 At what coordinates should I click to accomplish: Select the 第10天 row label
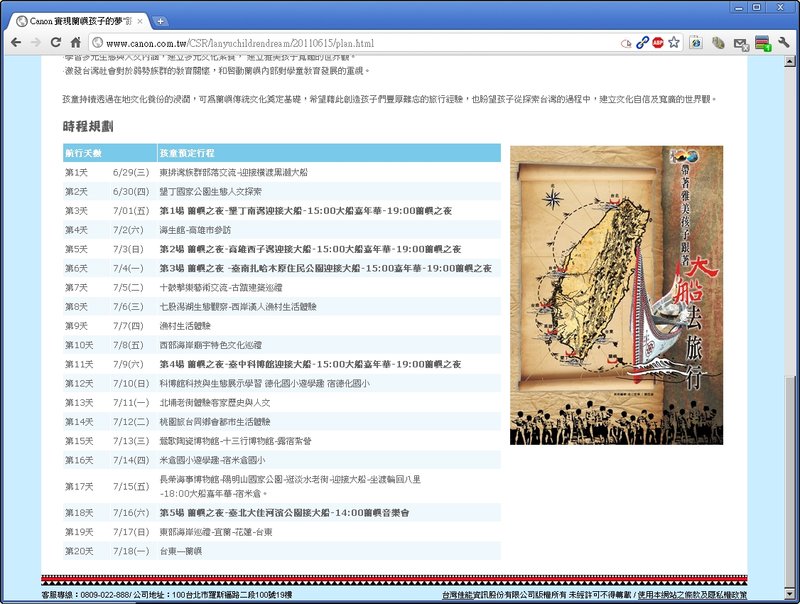[79, 345]
